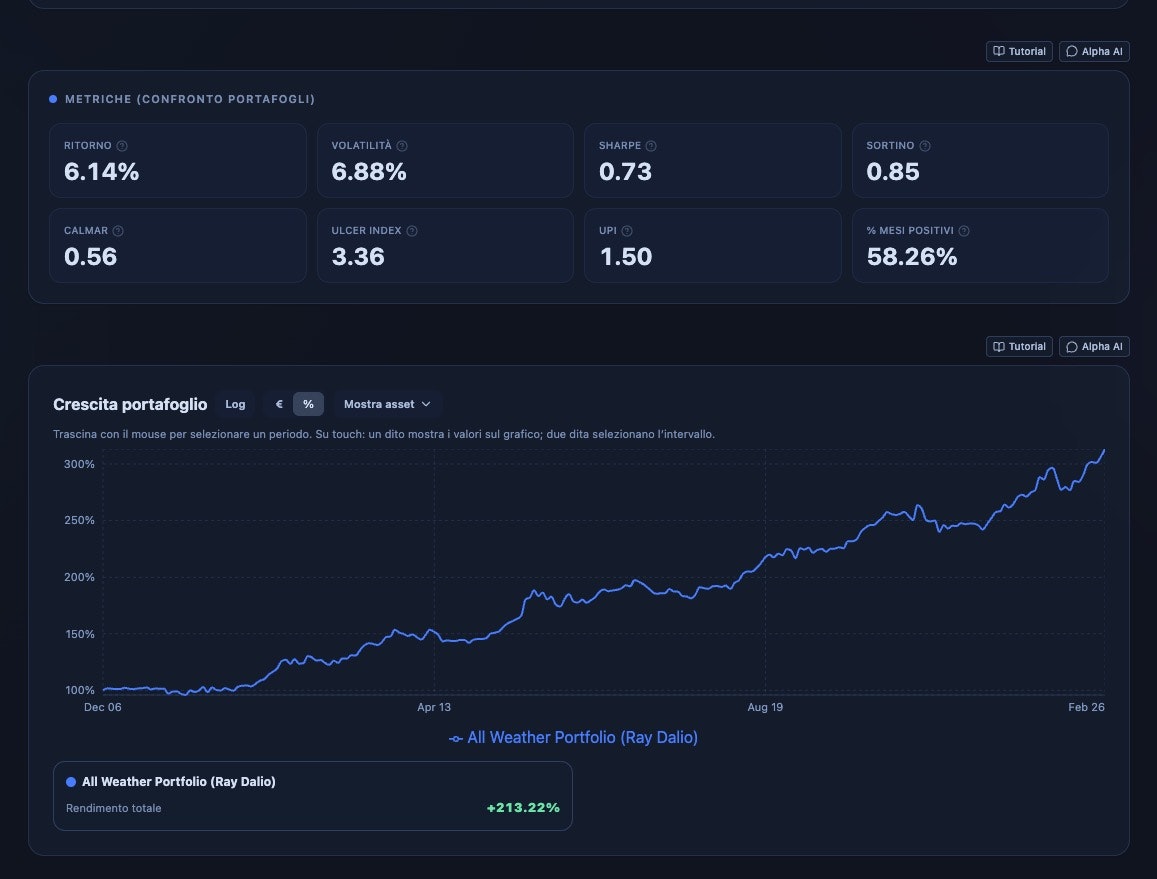Screen dimensions: 1157x879
Task: Expand the Mostra asset dropdown
Action: point(387,404)
